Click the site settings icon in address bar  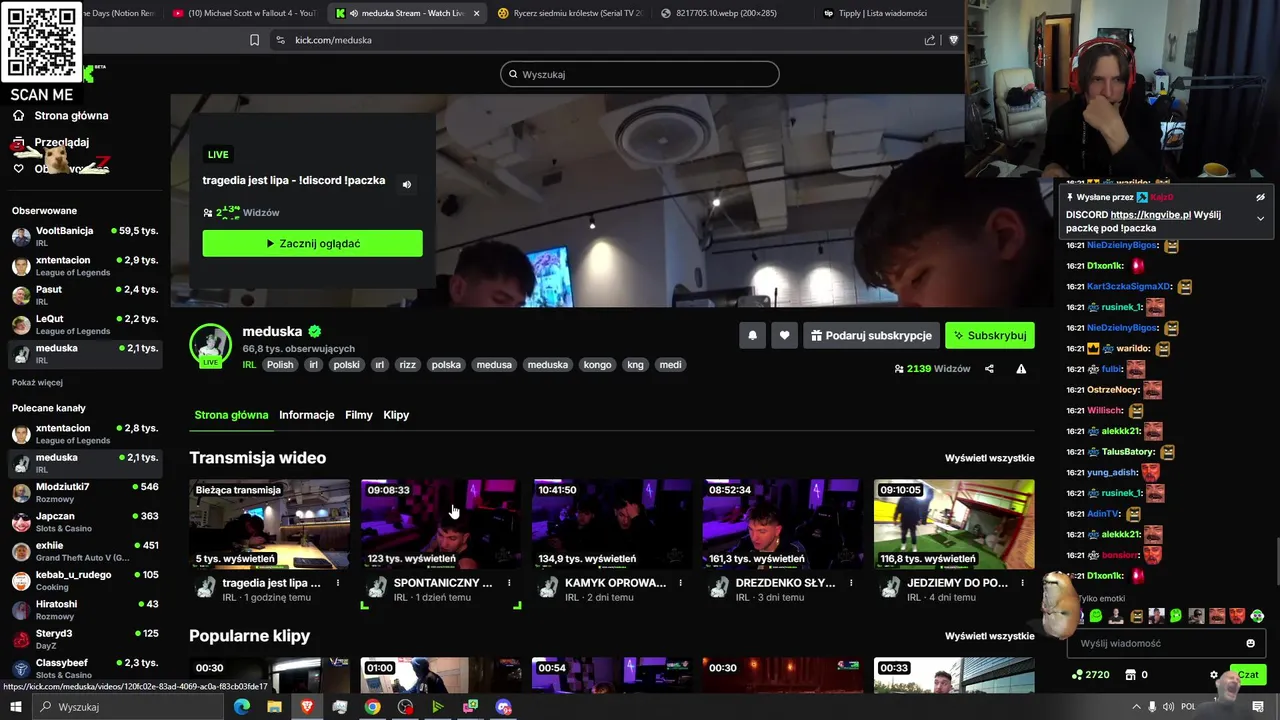[x=280, y=40]
